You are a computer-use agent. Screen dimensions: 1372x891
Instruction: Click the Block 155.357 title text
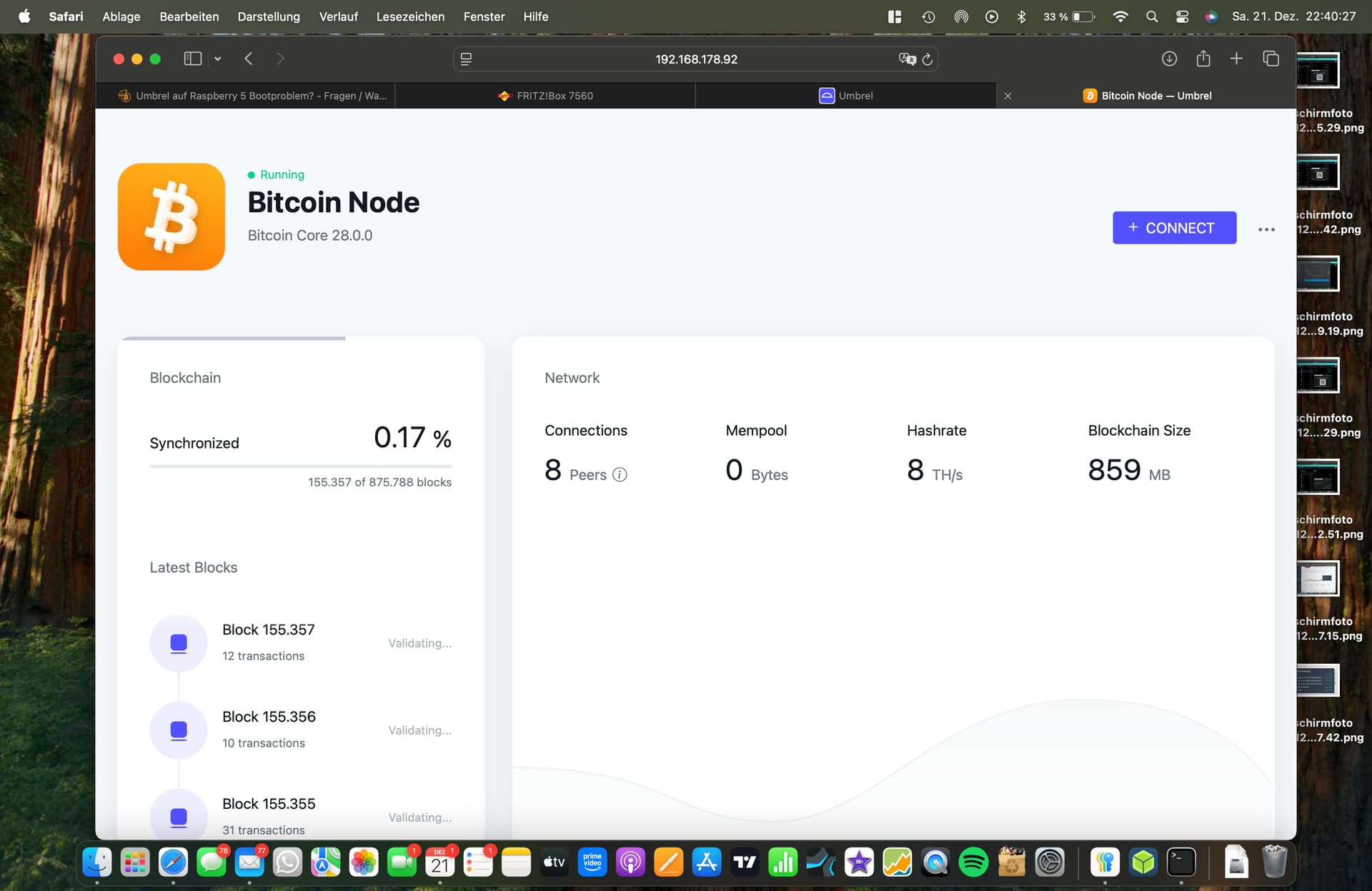point(269,629)
